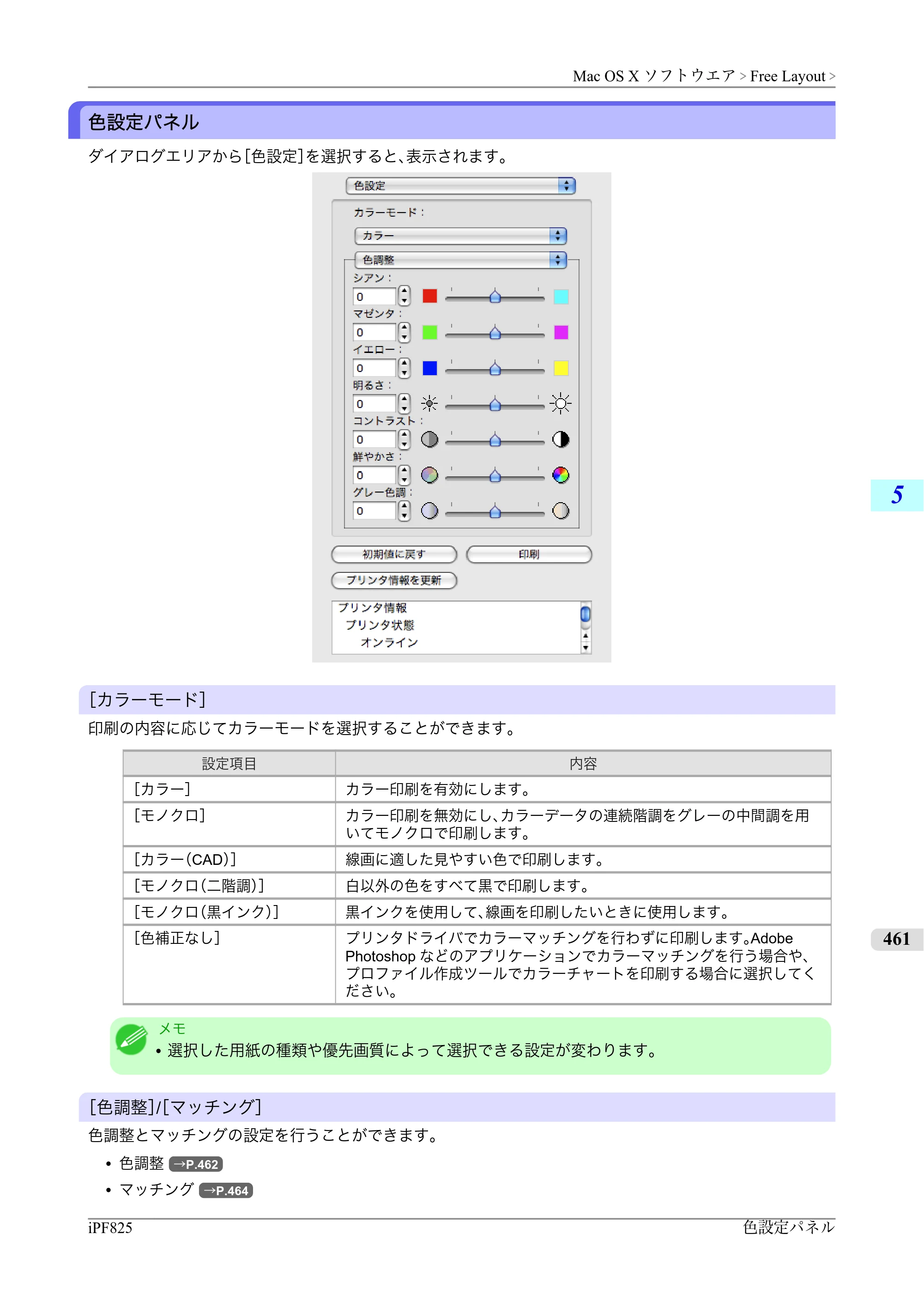The image size is (924, 1307).
Task: Click the dim sun brightness icon
Action: pos(429,404)
